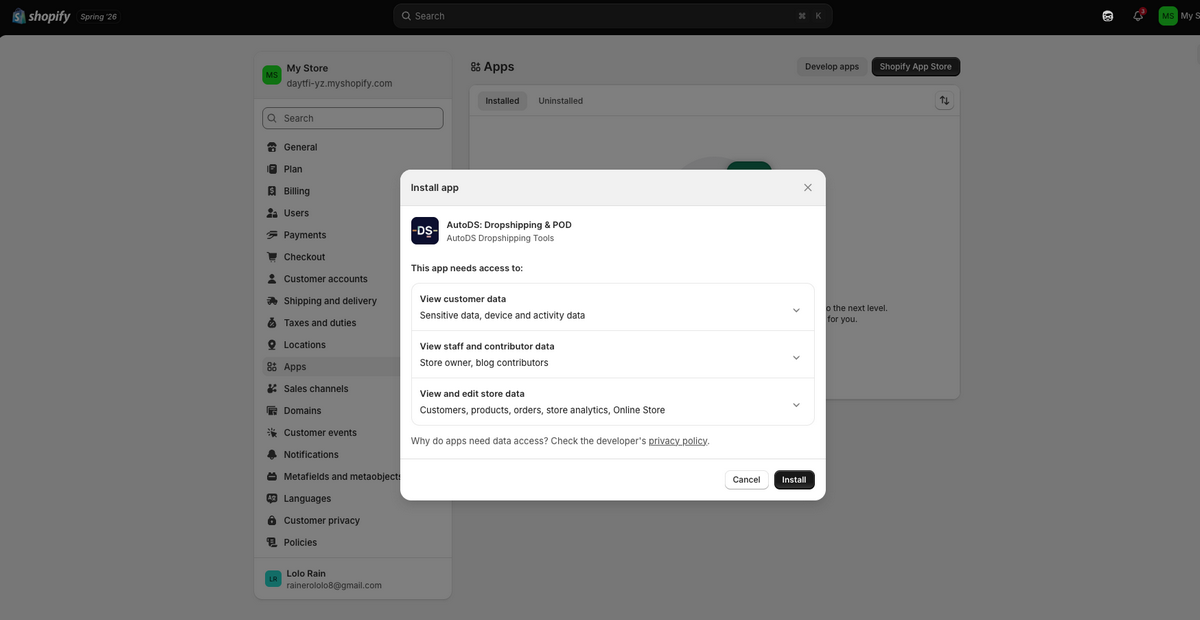The height and width of the screenshot is (620, 1200).
Task: Open the Sidekick assistant icon in top bar
Action: pyautogui.click(x=1108, y=16)
